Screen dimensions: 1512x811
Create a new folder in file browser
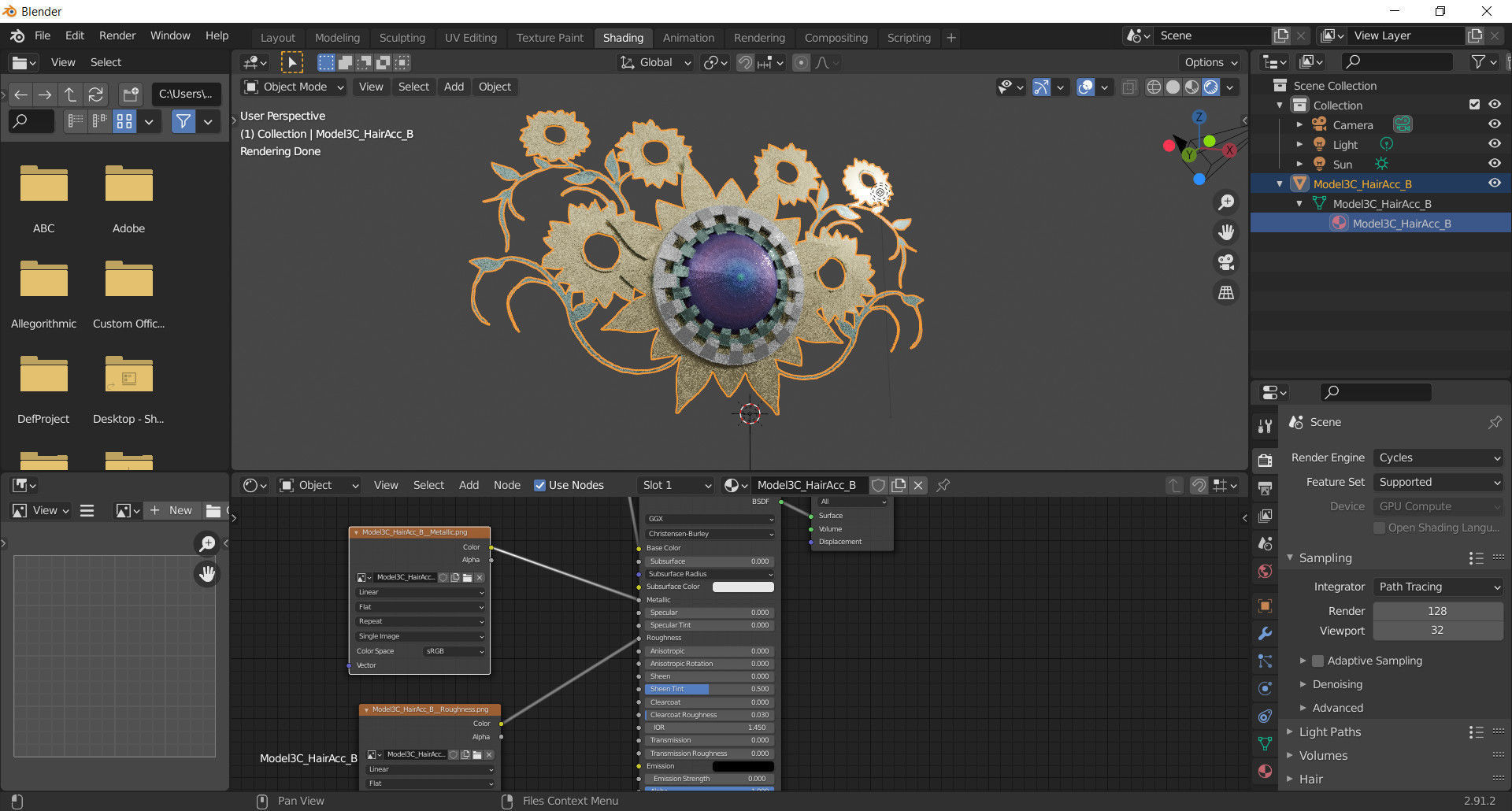130,94
